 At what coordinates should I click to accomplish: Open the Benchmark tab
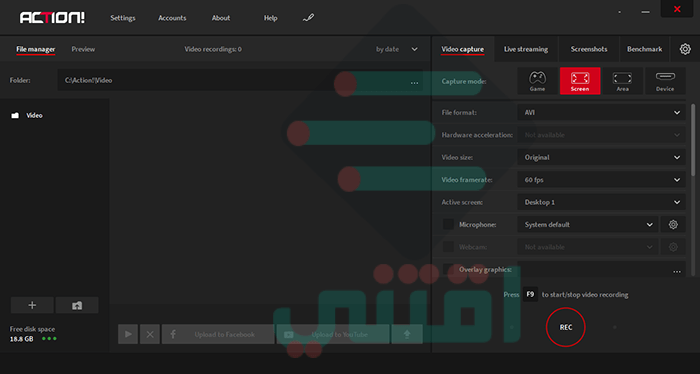[644, 49]
